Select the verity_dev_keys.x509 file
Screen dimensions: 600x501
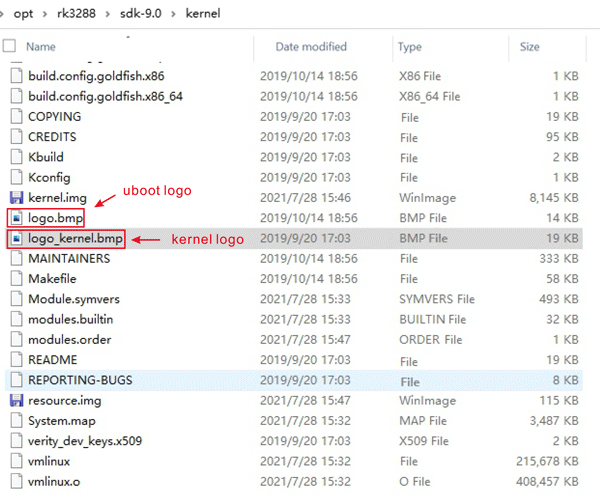tap(92, 441)
